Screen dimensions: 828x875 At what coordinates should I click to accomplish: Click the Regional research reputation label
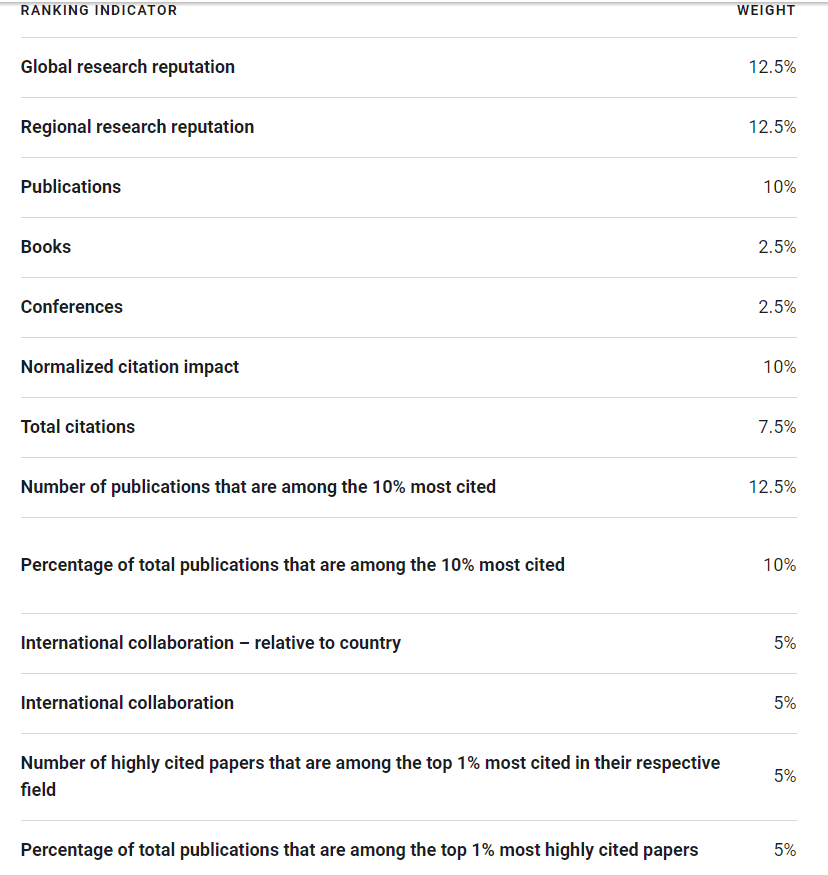pos(137,127)
